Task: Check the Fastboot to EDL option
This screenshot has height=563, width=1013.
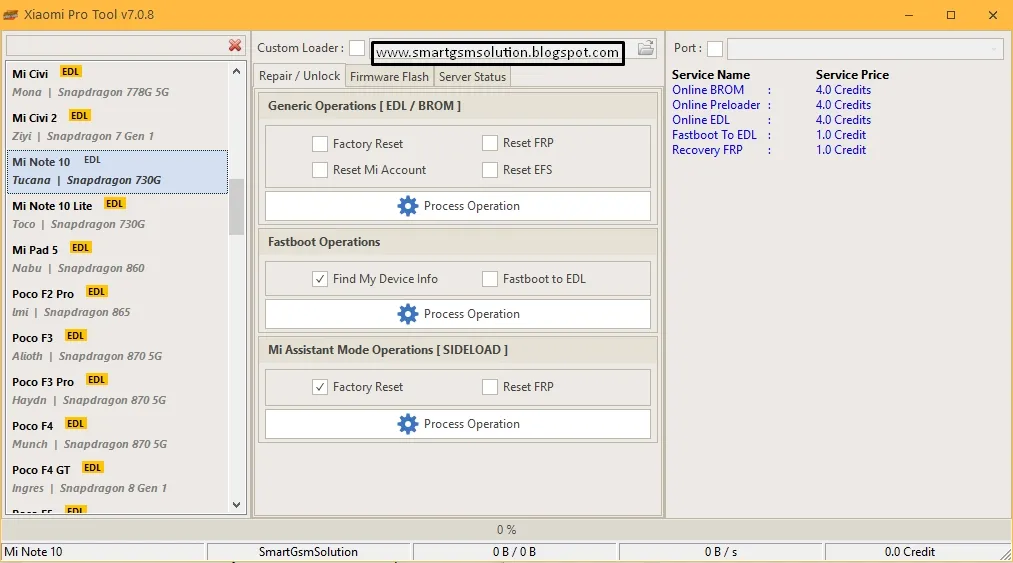Action: [x=490, y=279]
